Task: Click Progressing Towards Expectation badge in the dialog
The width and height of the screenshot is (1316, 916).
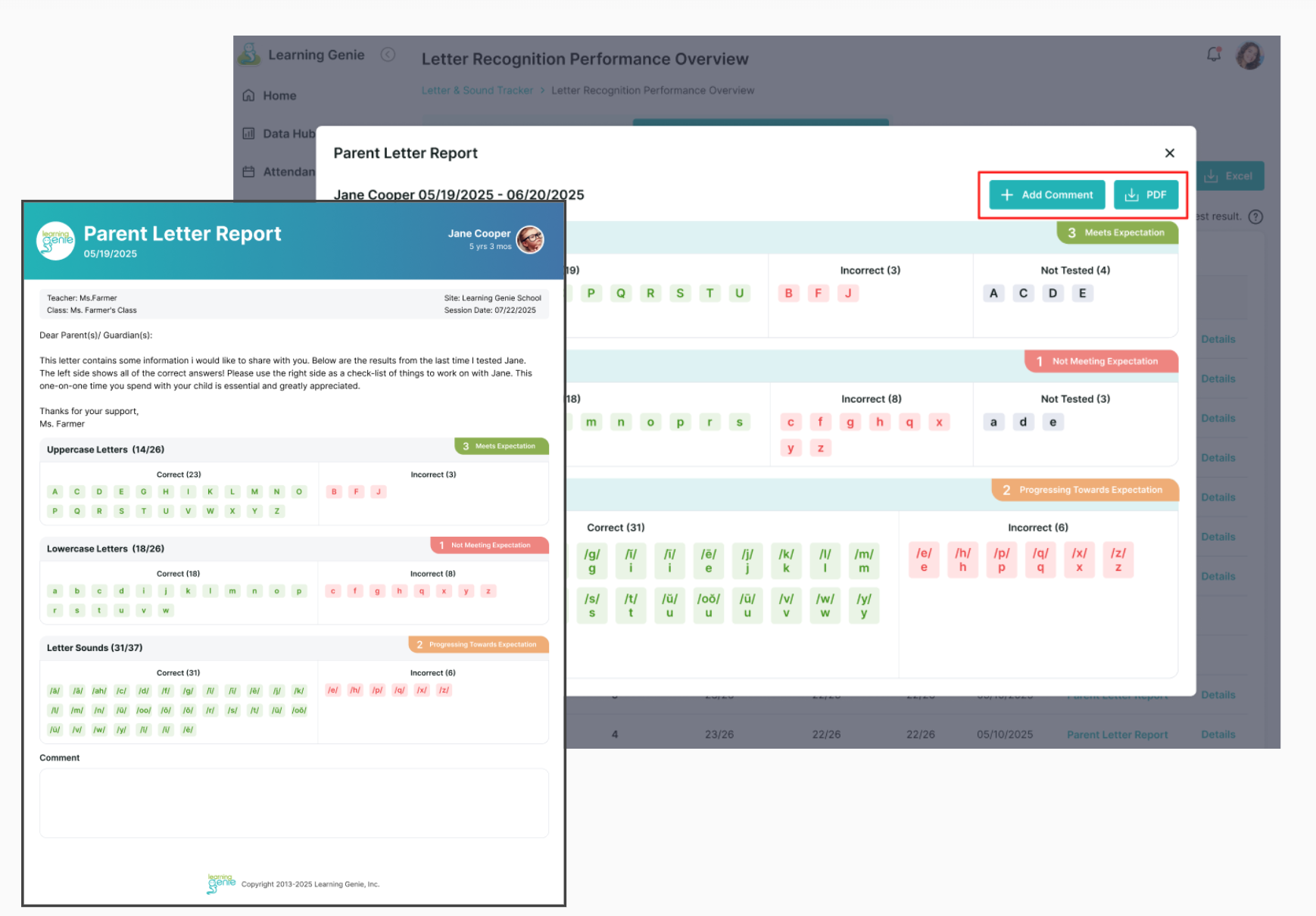Action: point(1084,490)
